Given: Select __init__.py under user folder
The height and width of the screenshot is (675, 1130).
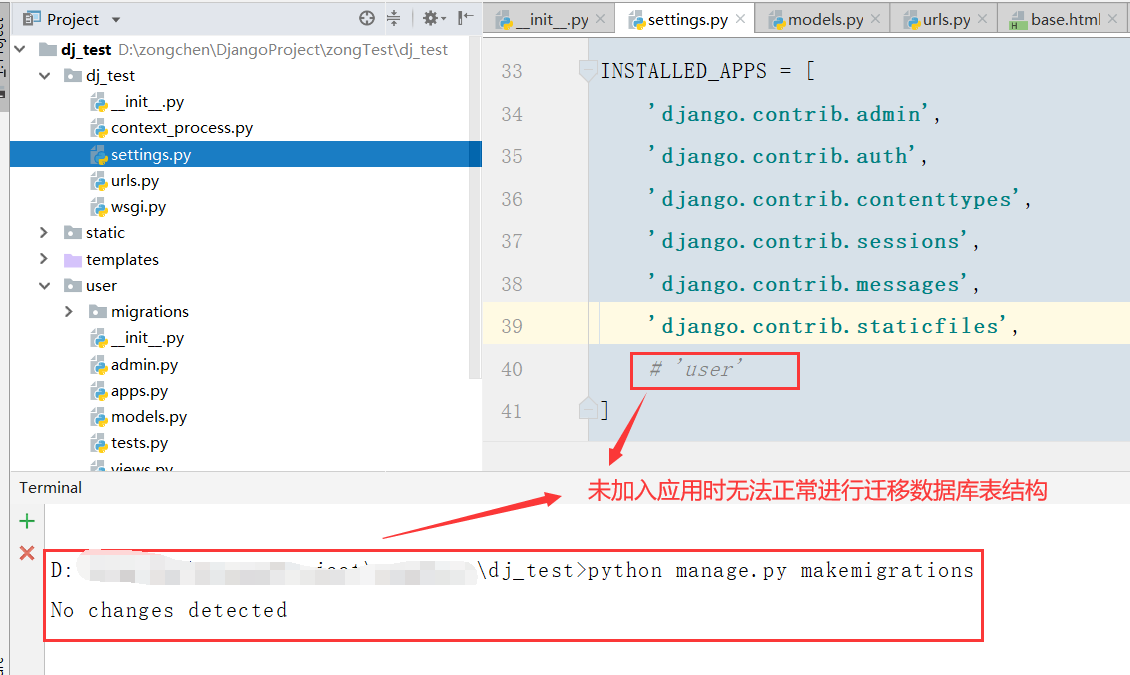Looking at the screenshot, I should click(x=147, y=337).
